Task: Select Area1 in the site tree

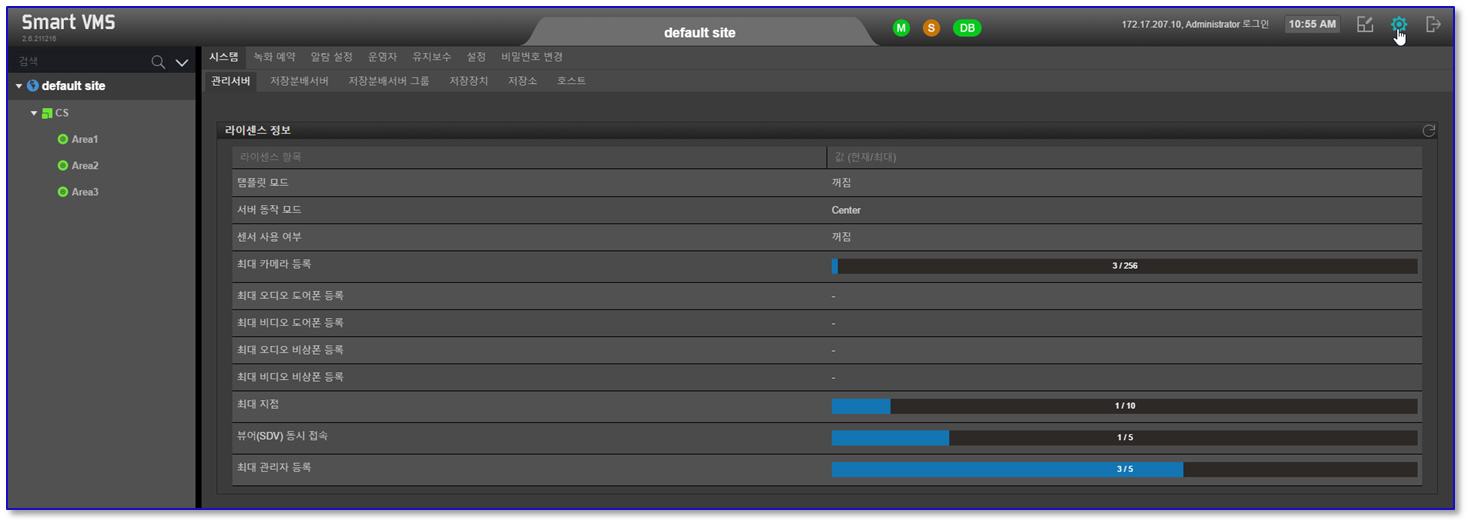Action: click(x=84, y=140)
